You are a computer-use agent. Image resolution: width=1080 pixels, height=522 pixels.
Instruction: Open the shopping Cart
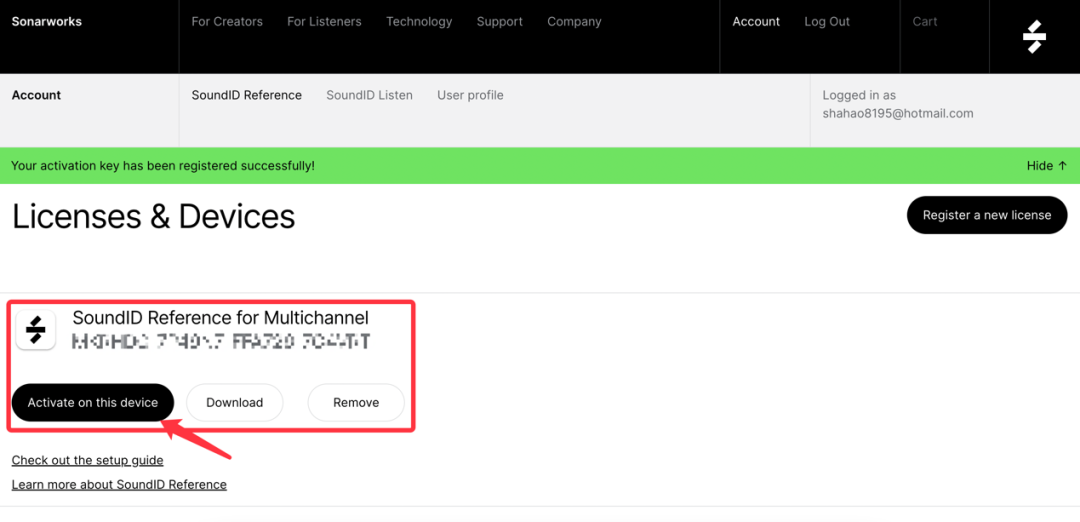tap(925, 22)
